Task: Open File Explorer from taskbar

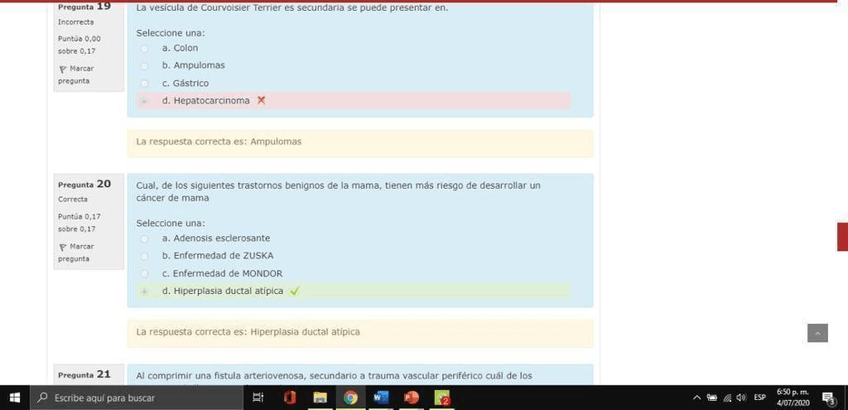Action: click(320, 398)
